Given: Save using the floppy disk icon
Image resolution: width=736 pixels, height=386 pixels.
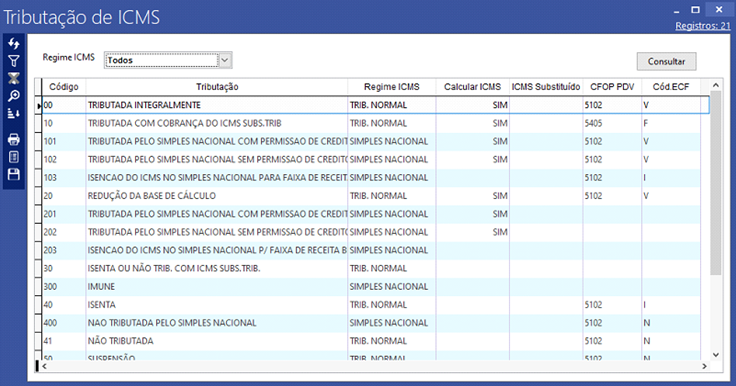Looking at the screenshot, I should click(14, 174).
